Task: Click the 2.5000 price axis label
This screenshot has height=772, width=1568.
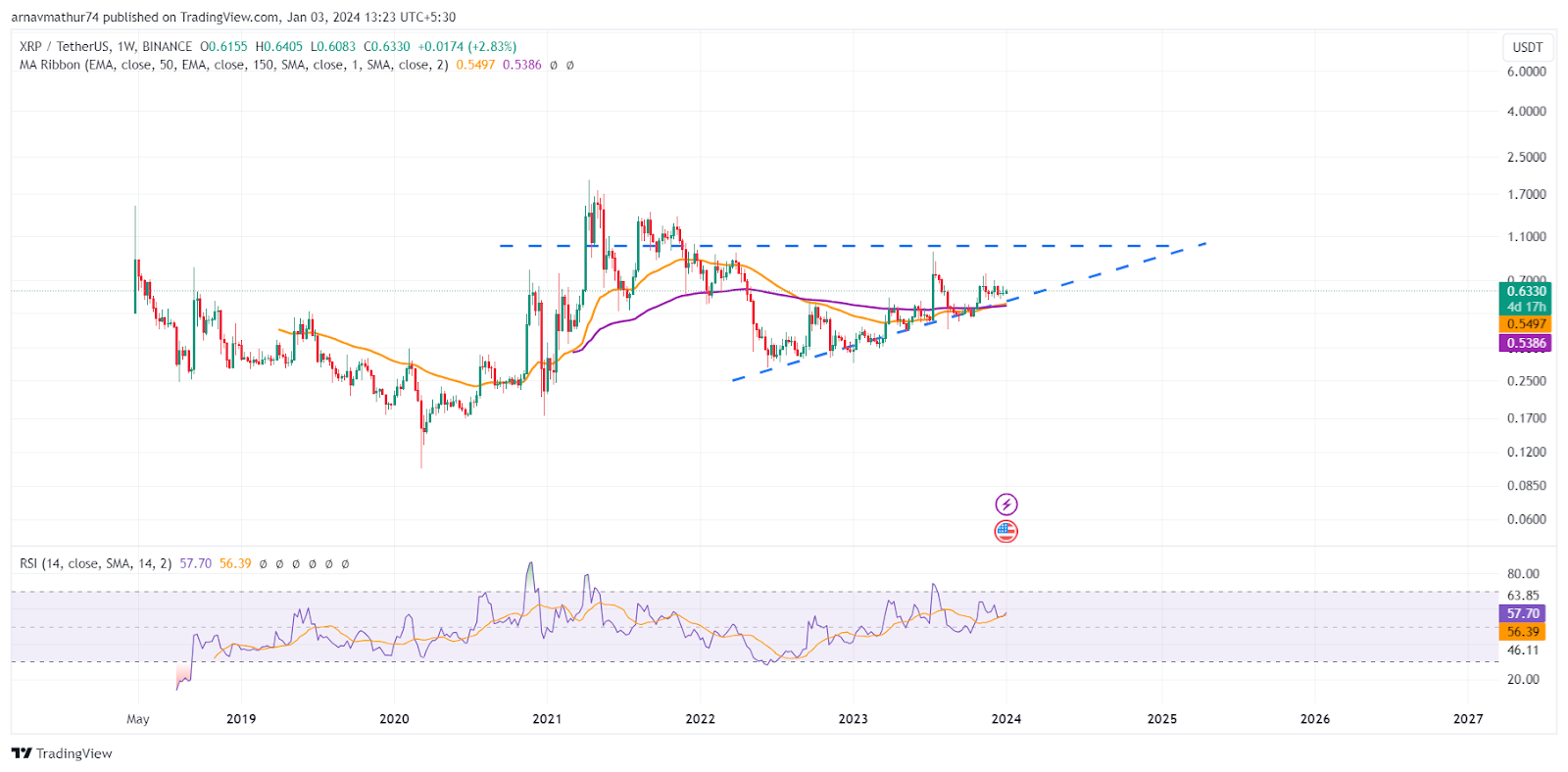Action: pos(1527,157)
